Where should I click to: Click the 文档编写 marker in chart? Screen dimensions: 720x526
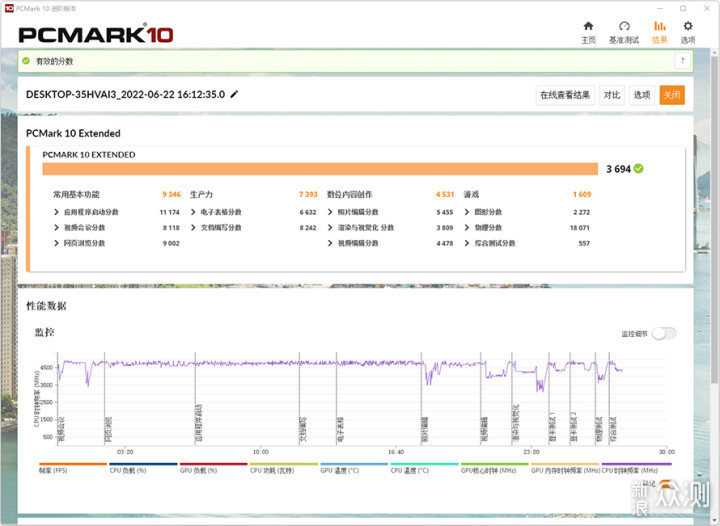coord(303,429)
